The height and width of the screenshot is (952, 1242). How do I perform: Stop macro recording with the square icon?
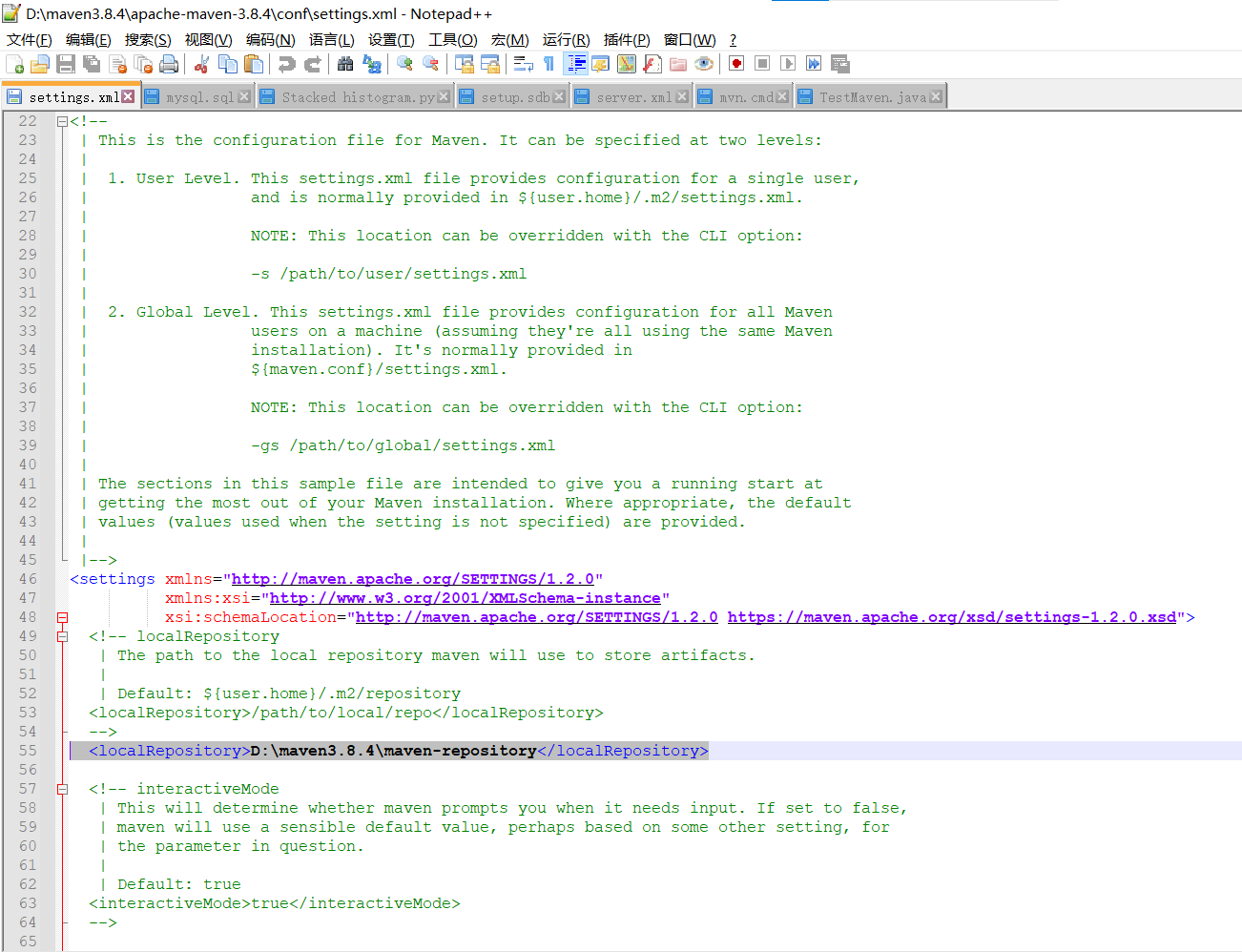(x=762, y=64)
